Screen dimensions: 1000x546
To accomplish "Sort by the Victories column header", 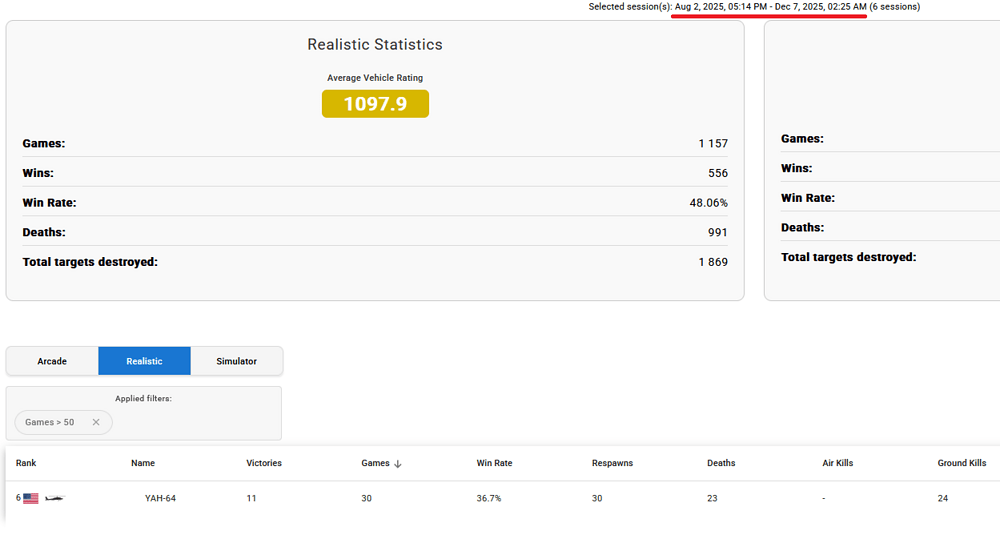I will coord(264,463).
